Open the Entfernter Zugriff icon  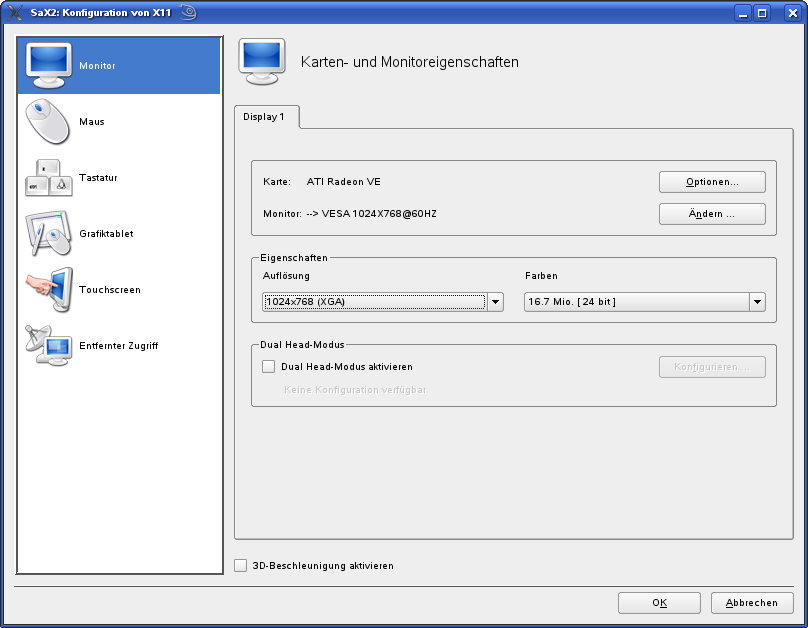(x=49, y=345)
